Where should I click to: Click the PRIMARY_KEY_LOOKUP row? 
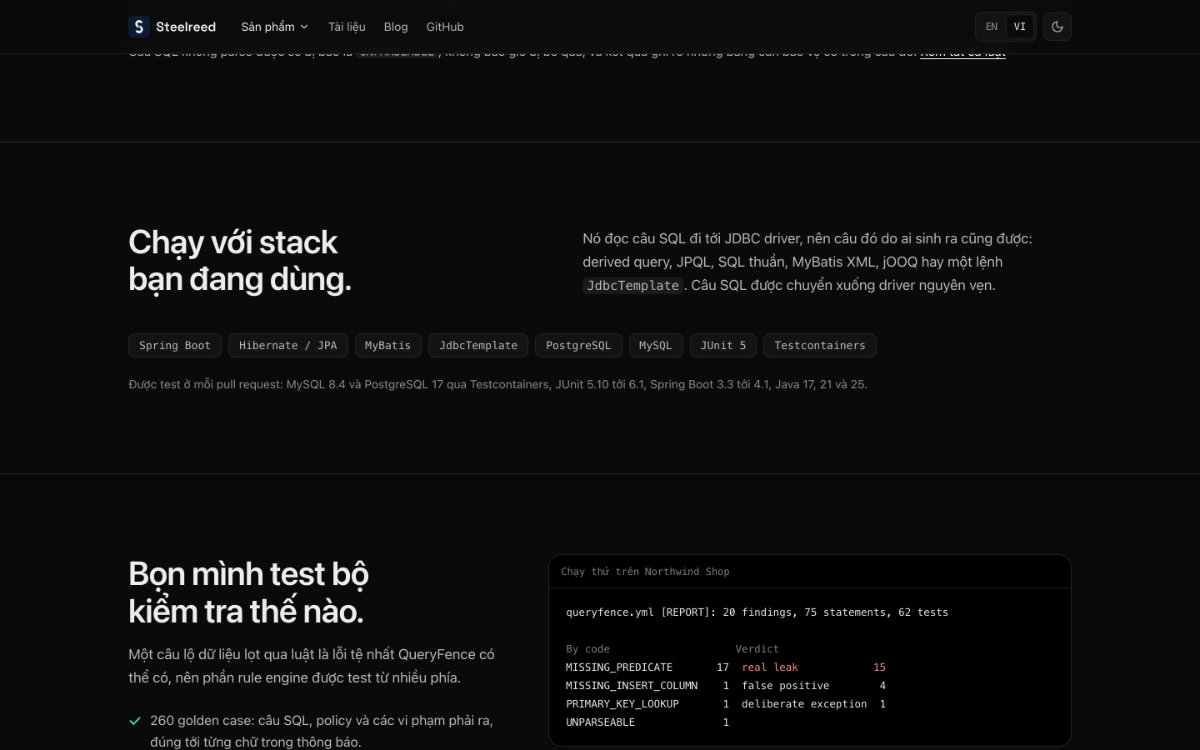[x=647, y=704]
